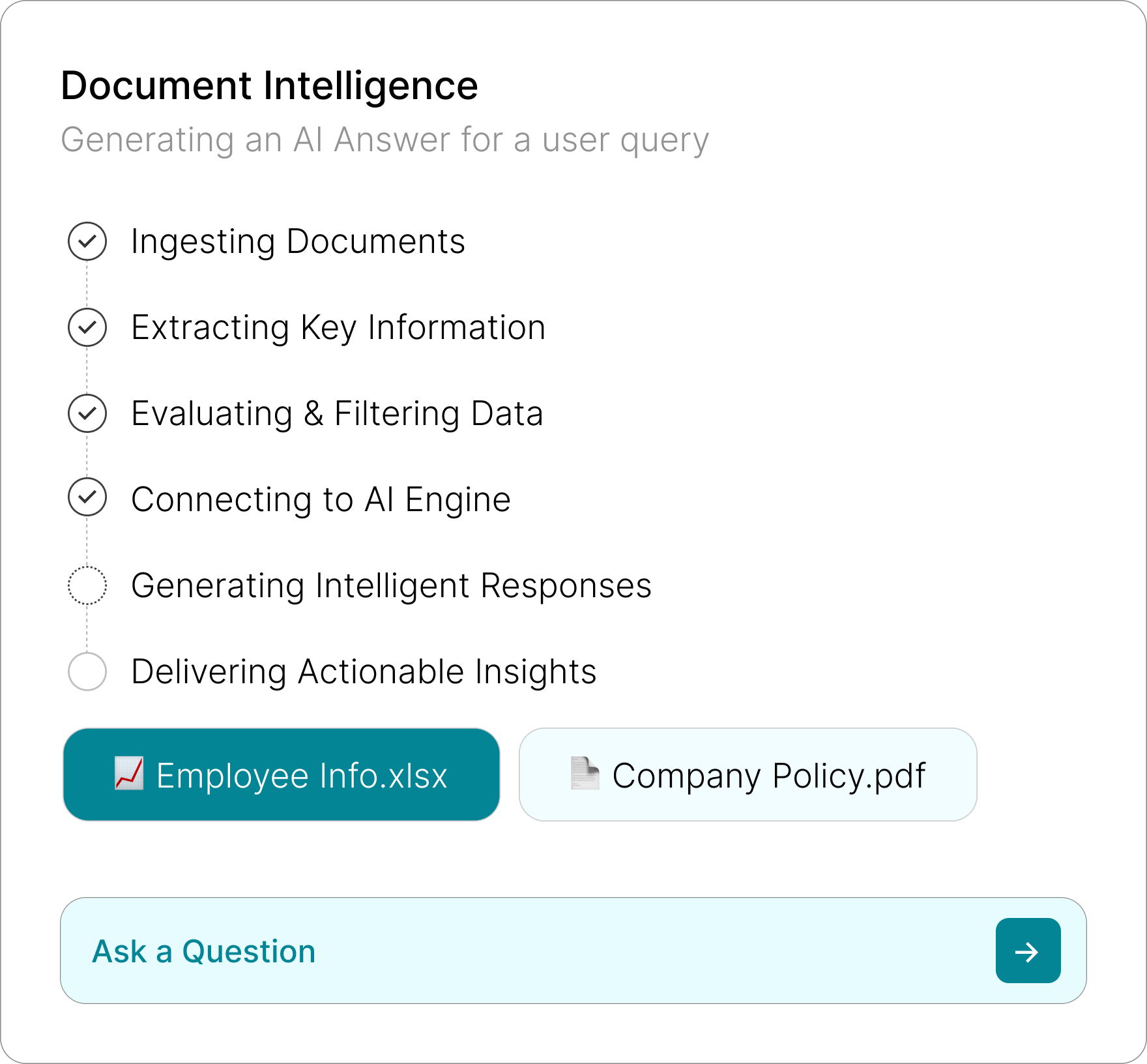Click the document icon on Company Policy.pdf
Viewport: 1147px width, 1064px height.
point(585,773)
